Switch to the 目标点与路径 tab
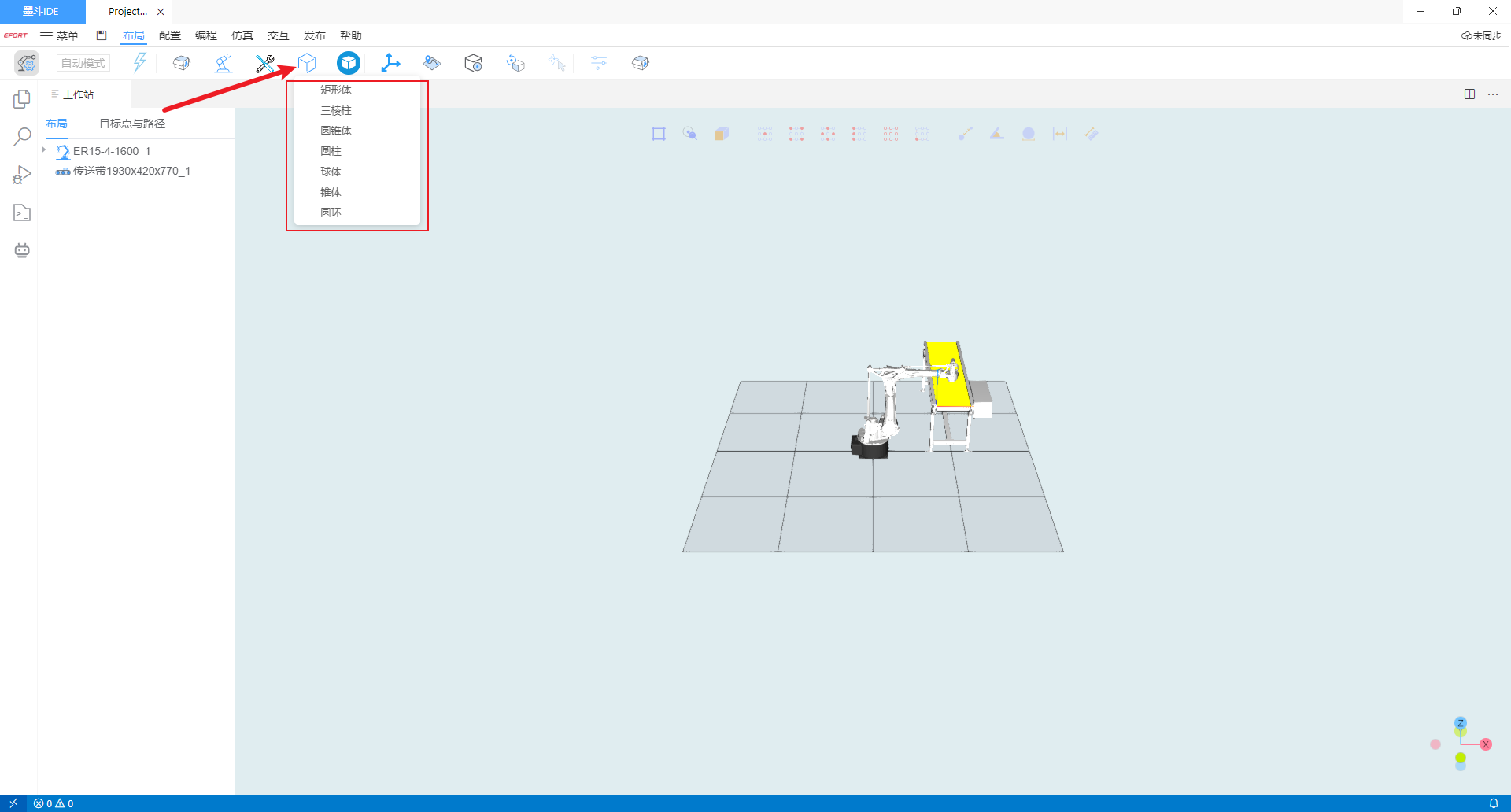The height and width of the screenshot is (812, 1511). coord(132,124)
